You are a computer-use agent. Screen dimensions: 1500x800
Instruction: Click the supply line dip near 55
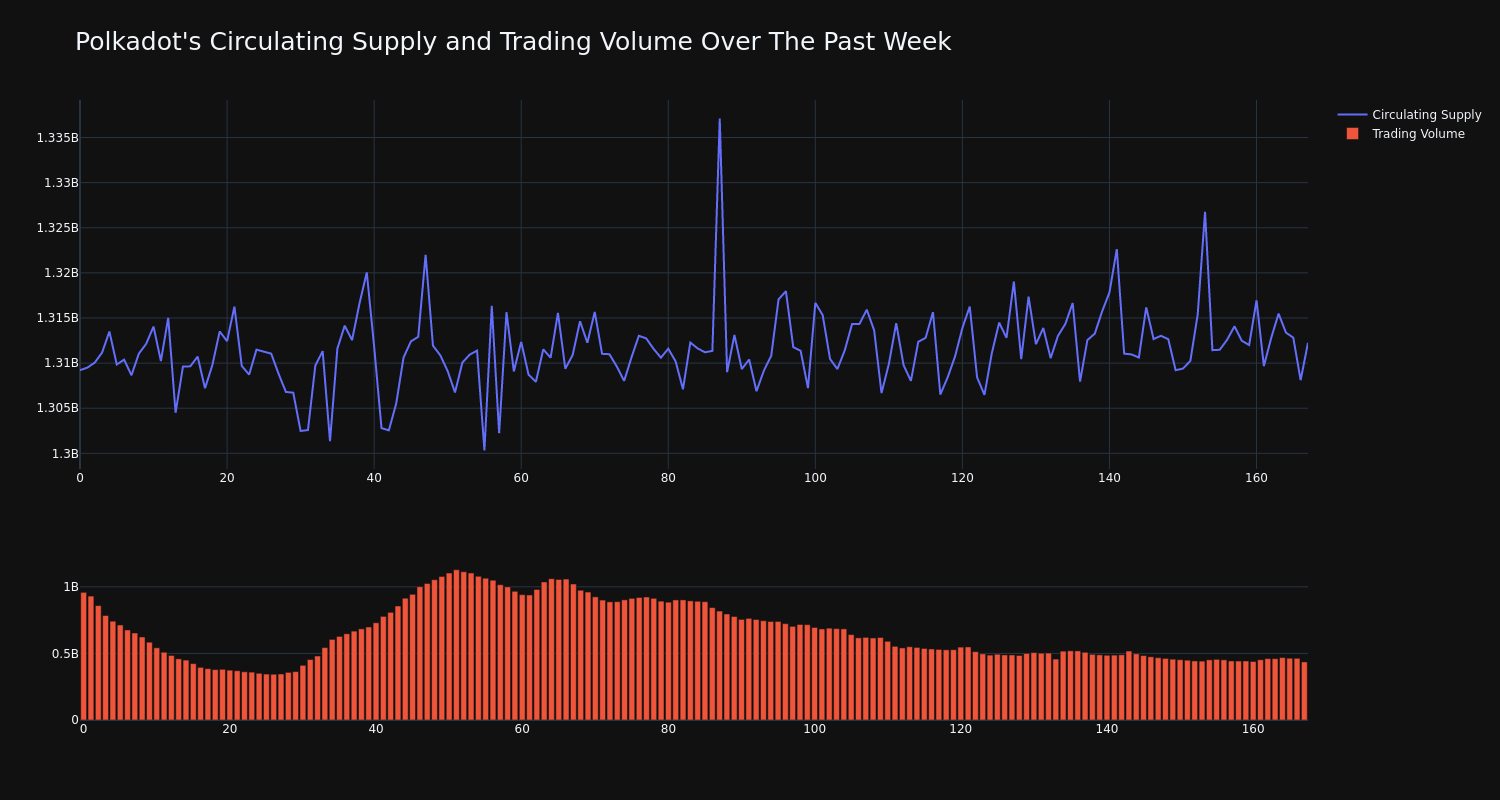coord(484,449)
